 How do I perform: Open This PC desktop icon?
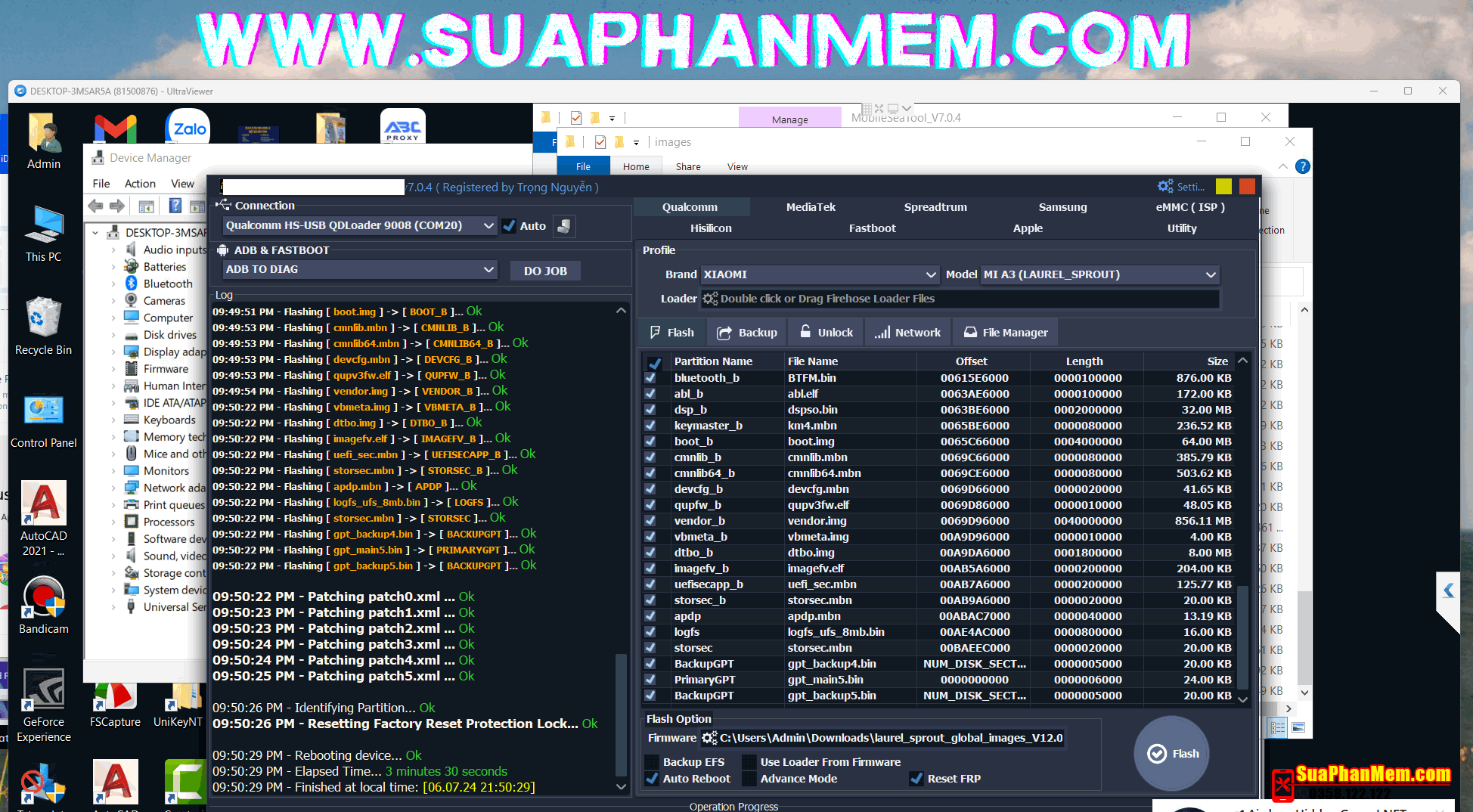pos(44,234)
